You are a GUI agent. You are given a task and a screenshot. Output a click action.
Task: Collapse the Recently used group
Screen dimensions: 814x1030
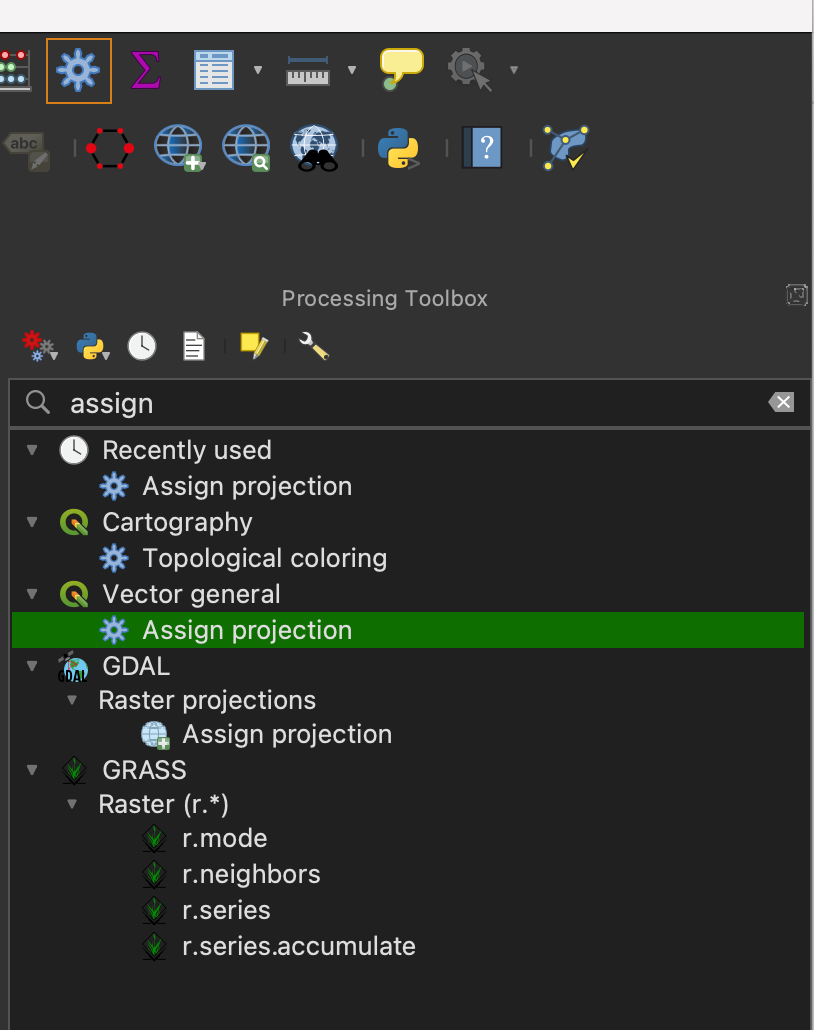[x=33, y=450]
